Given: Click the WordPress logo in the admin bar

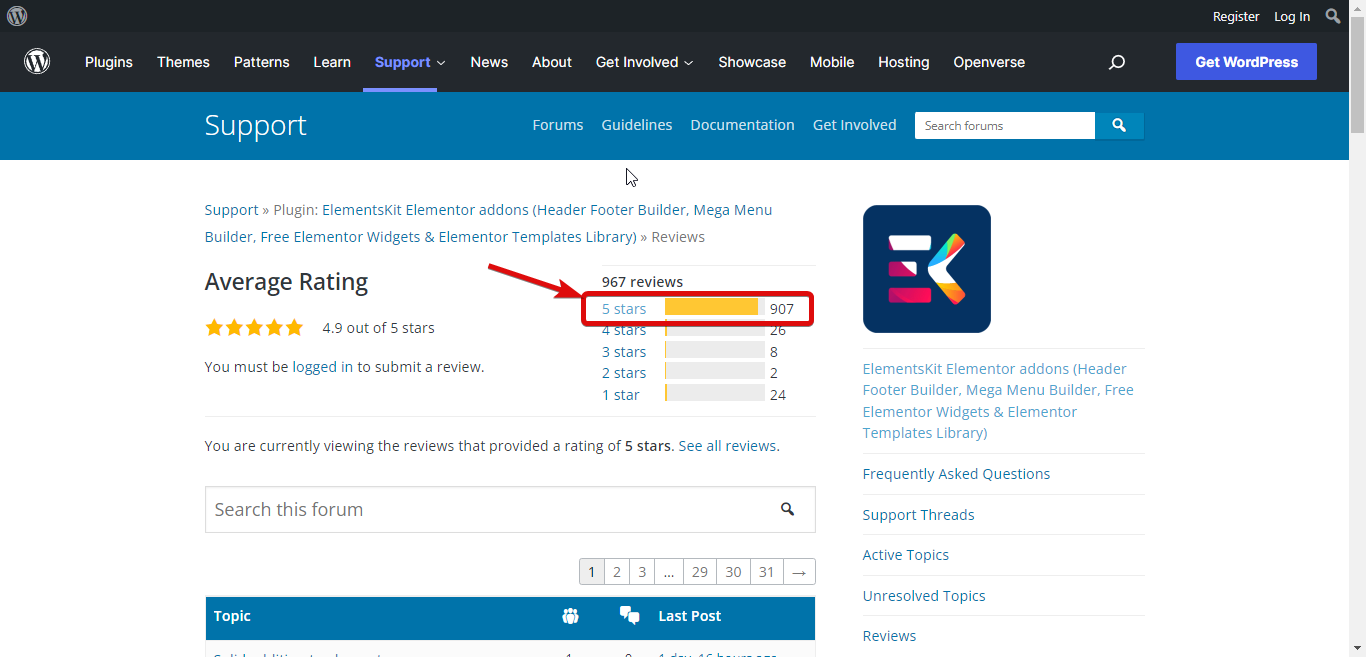Looking at the screenshot, I should point(17,16).
